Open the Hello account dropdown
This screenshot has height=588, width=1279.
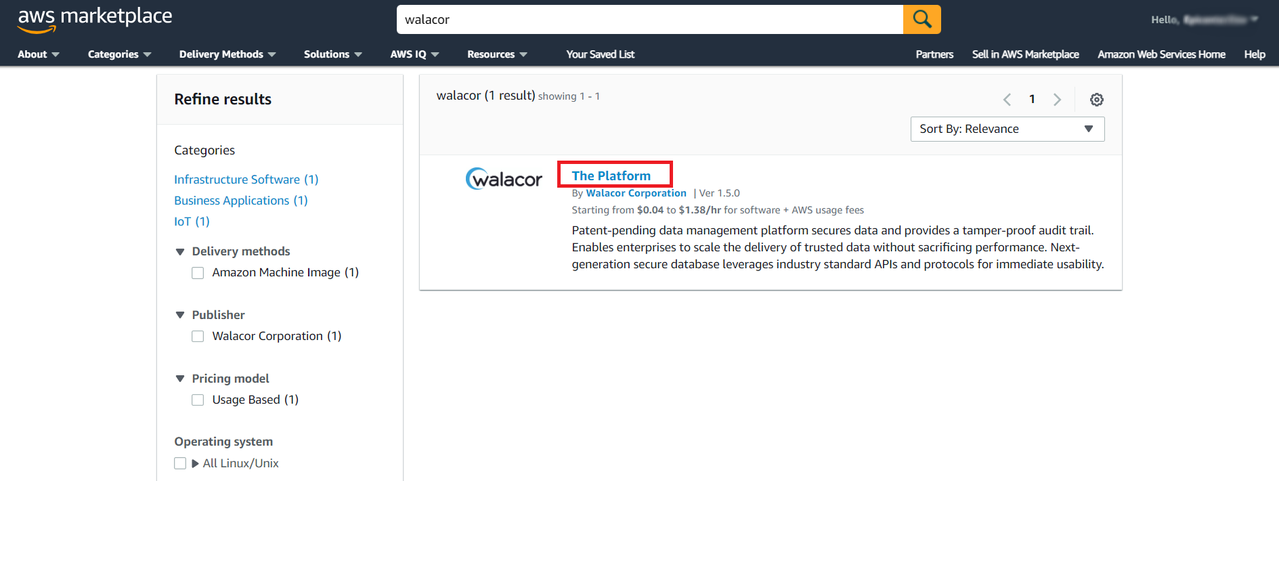coord(1204,19)
